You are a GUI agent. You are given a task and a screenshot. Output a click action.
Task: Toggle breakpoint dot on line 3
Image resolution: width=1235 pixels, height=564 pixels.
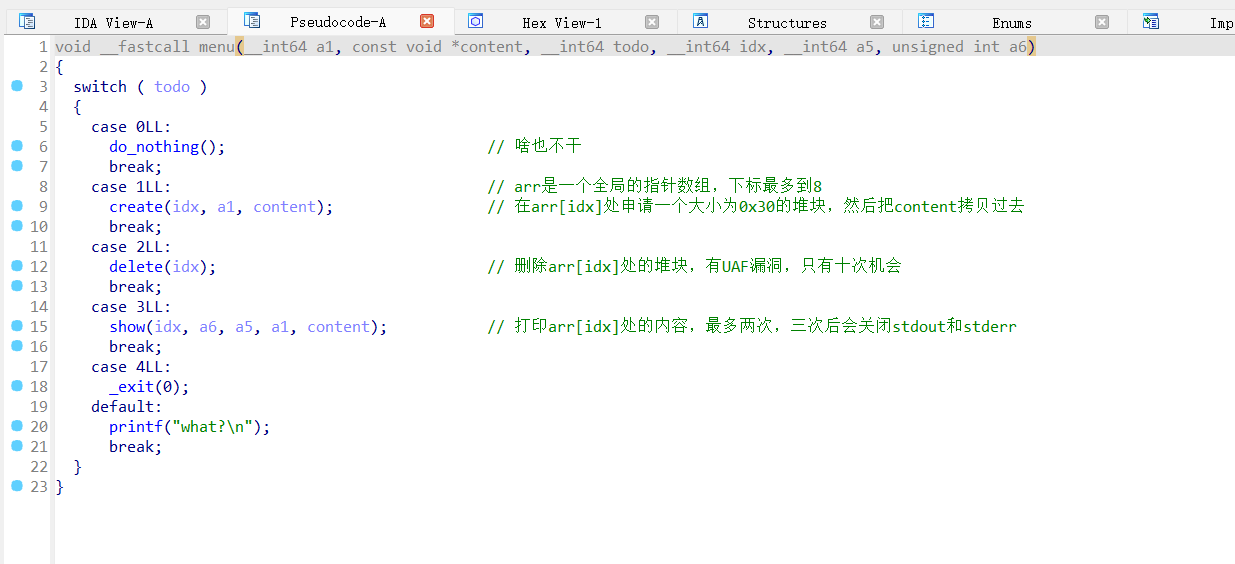(x=17, y=86)
